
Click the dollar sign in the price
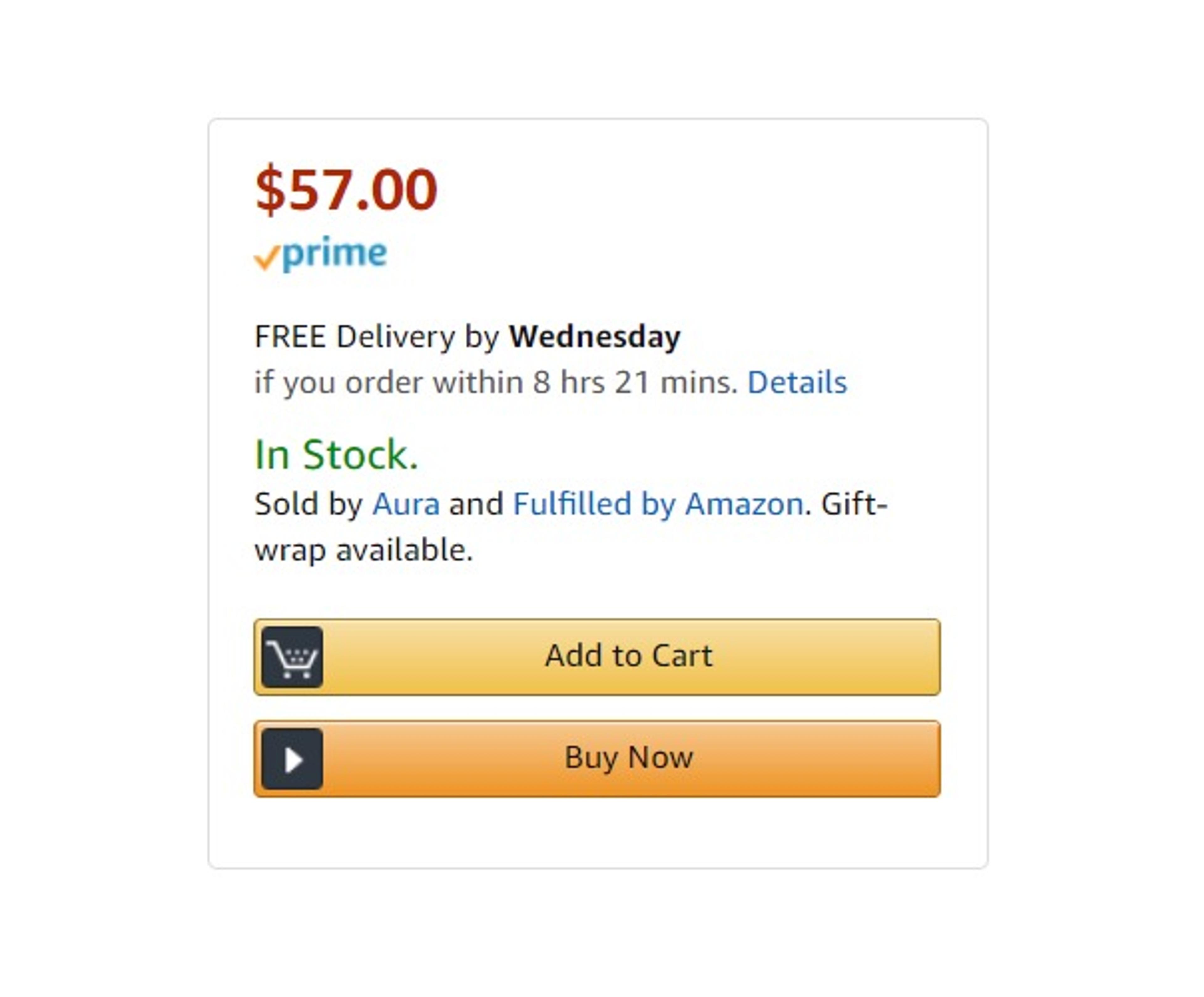tap(270, 189)
